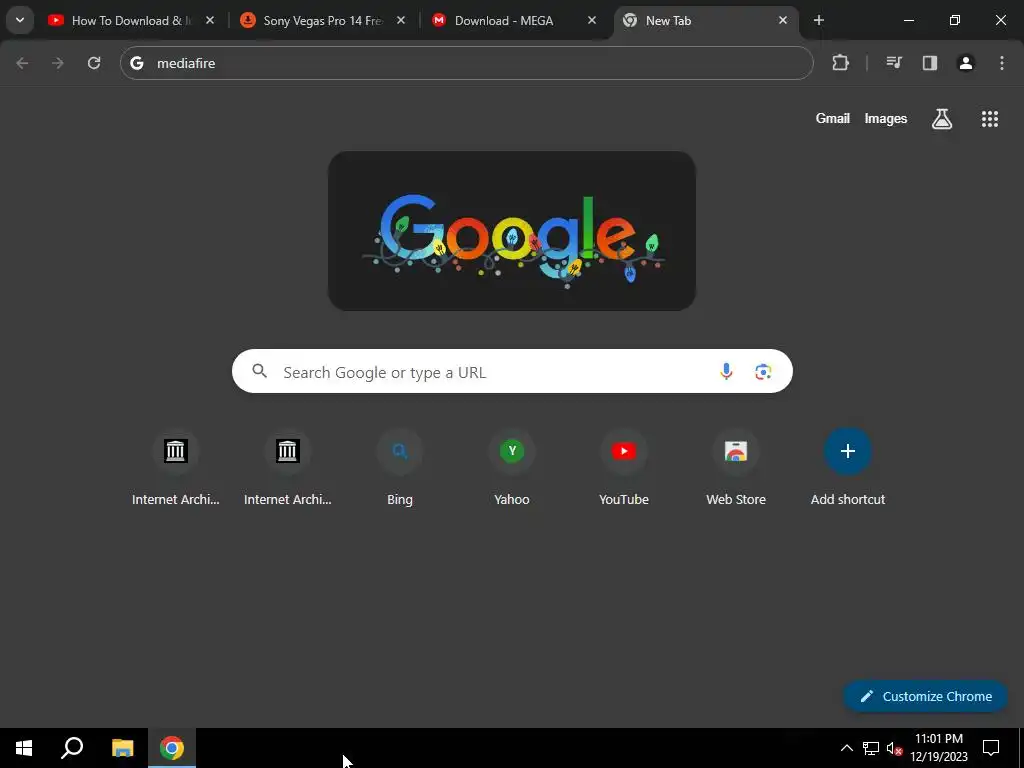Open the media control icon

point(894,63)
